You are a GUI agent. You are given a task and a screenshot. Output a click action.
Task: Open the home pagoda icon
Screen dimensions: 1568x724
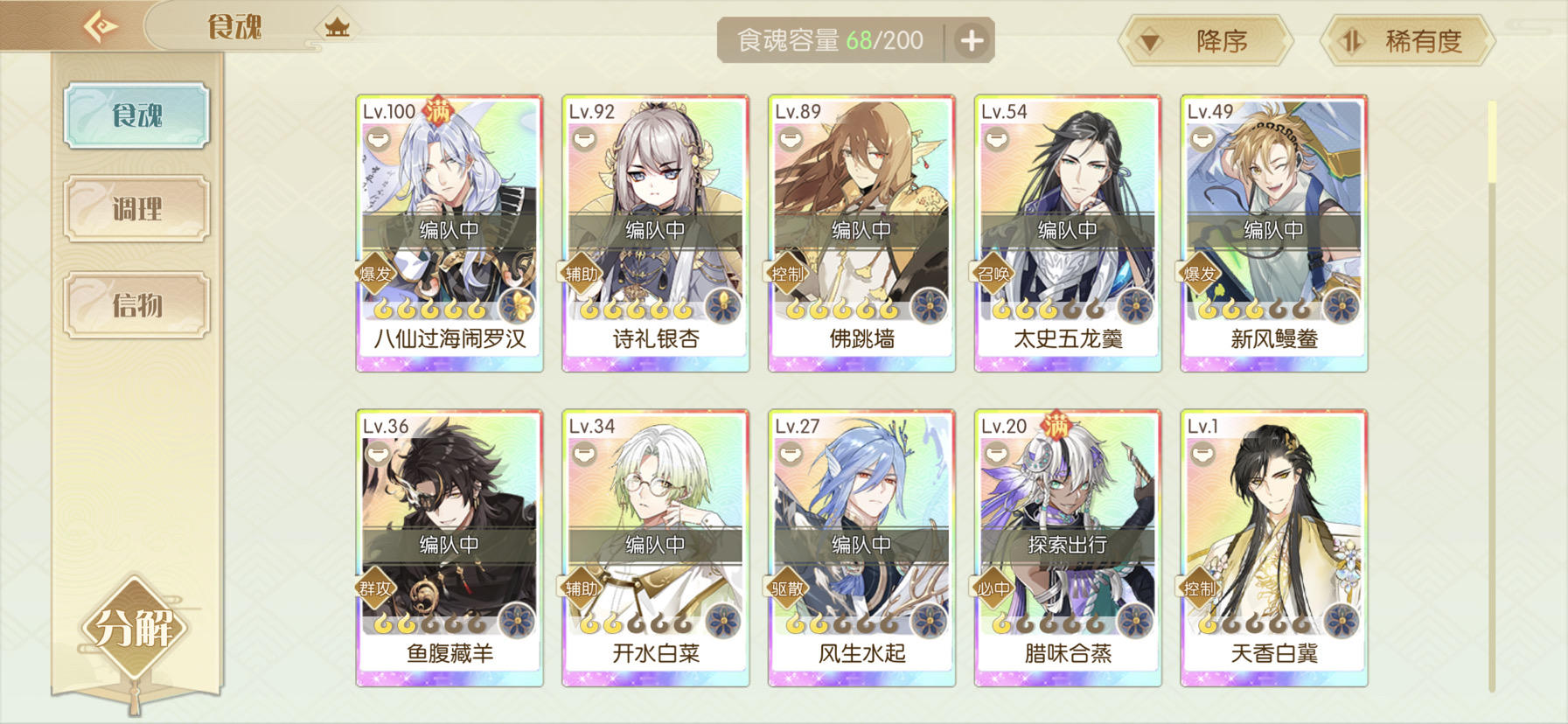click(x=337, y=27)
